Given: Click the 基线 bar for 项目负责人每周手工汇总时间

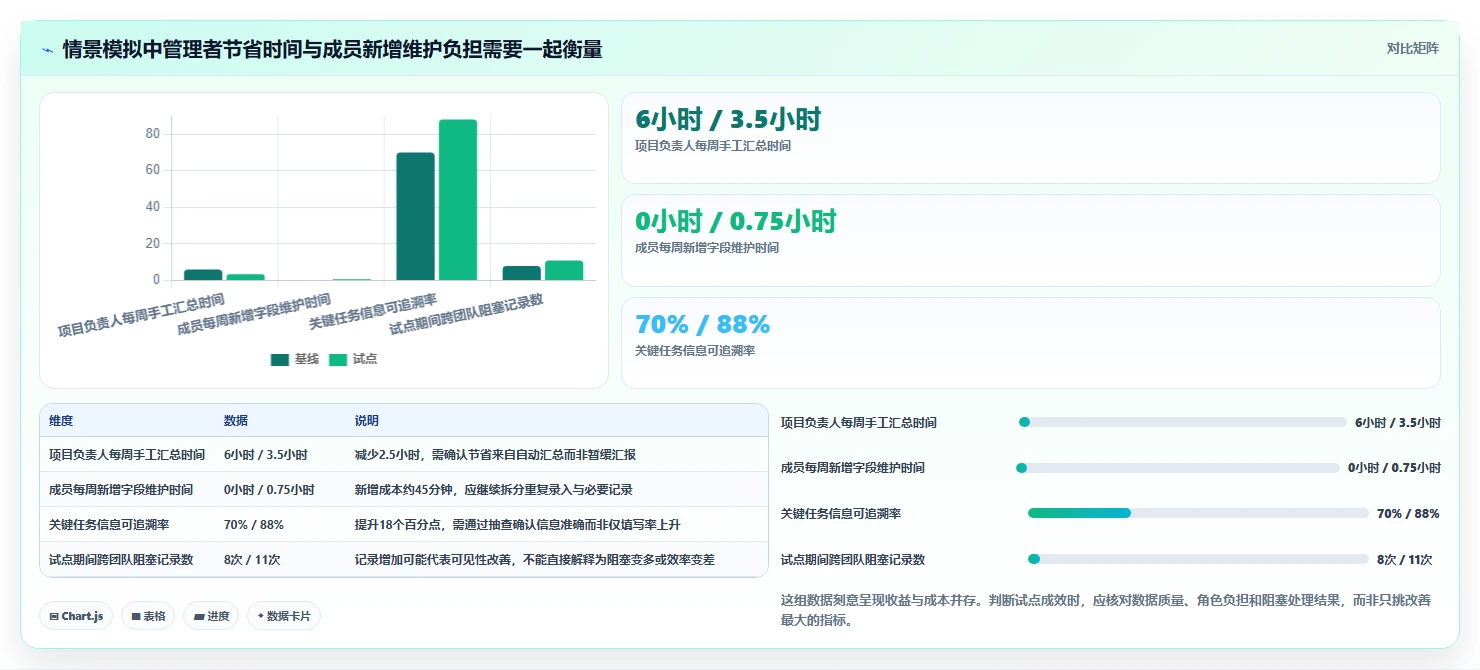Looking at the screenshot, I should pos(203,275).
